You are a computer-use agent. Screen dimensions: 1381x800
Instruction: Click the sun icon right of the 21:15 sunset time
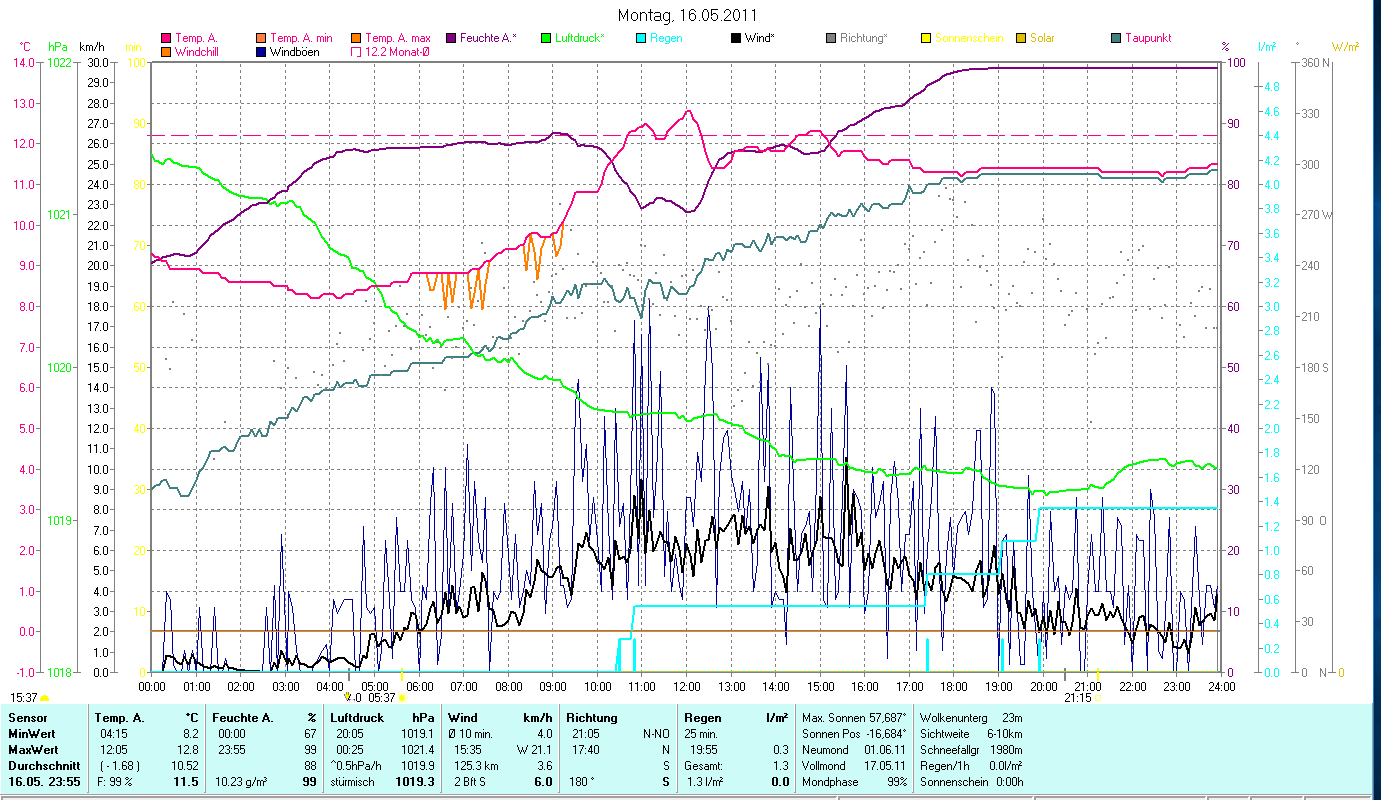pyautogui.click(x=1097, y=698)
